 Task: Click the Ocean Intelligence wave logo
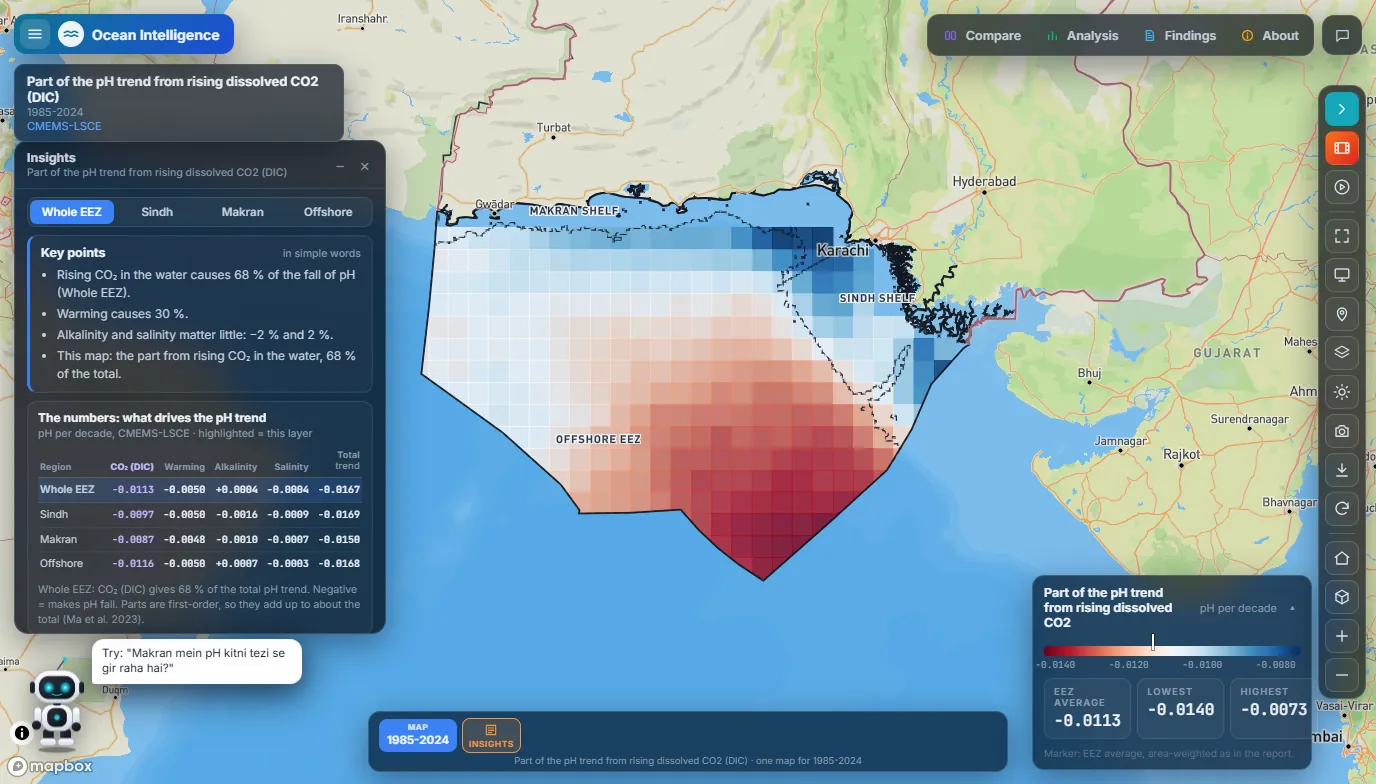70,34
